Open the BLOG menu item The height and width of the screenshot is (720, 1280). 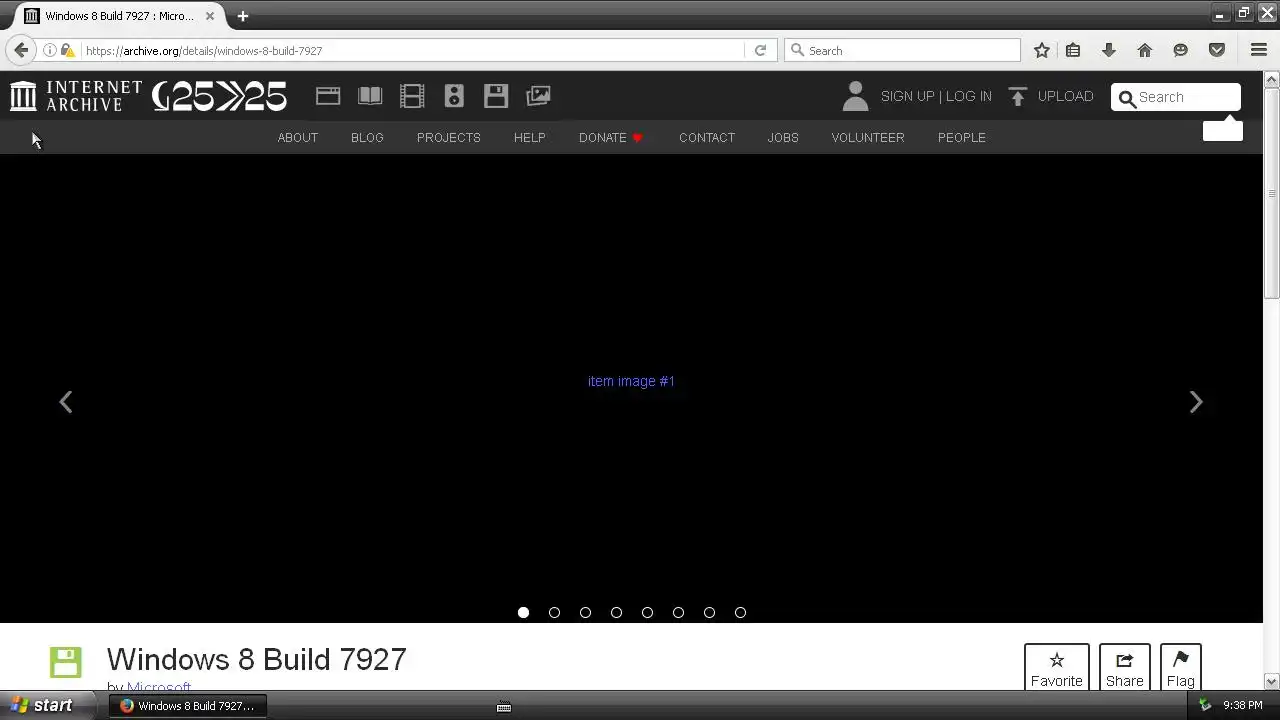point(367,137)
